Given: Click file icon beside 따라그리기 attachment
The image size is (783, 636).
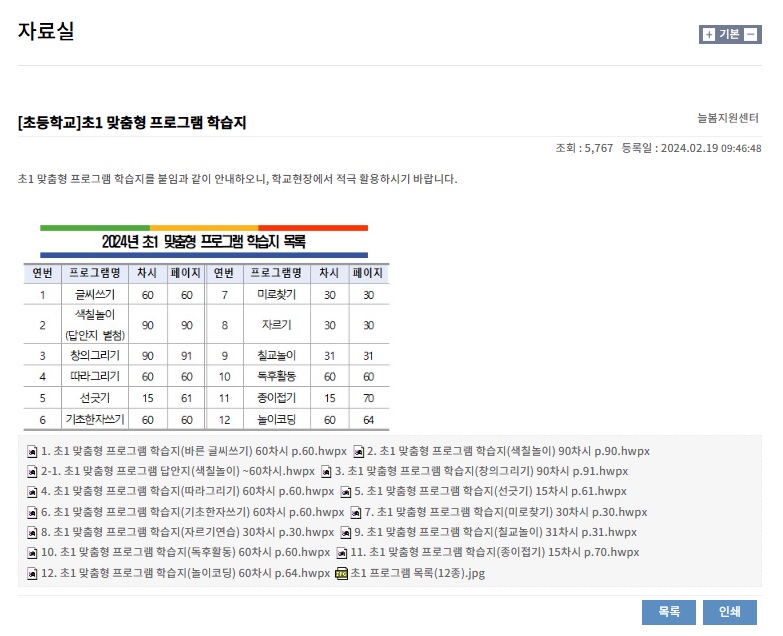Looking at the screenshot, I should 32,492.
